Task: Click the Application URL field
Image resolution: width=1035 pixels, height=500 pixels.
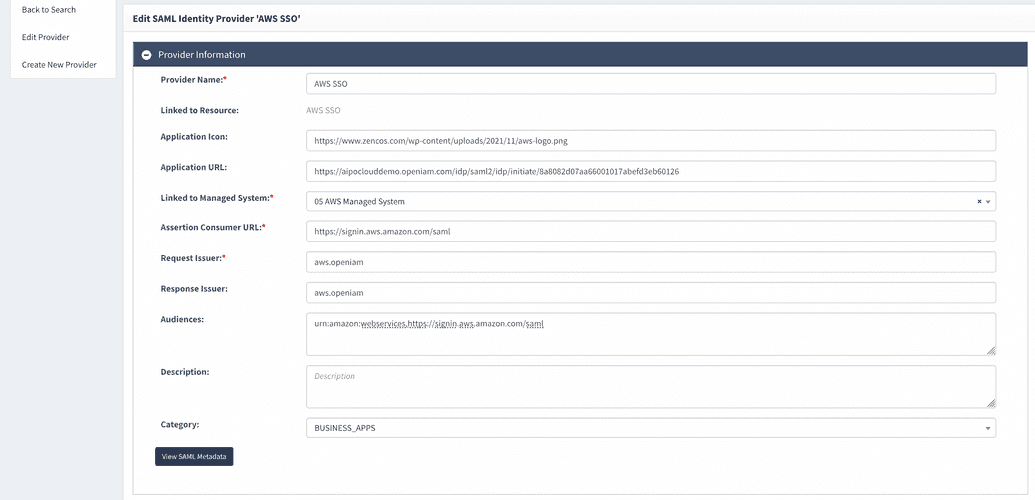Action: (651, 171)
